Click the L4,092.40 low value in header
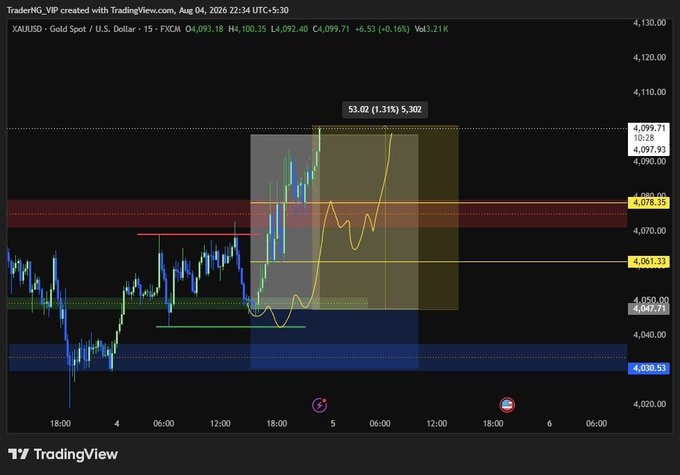This screenshot has height=475, width=680. click(x=289, y=29)
